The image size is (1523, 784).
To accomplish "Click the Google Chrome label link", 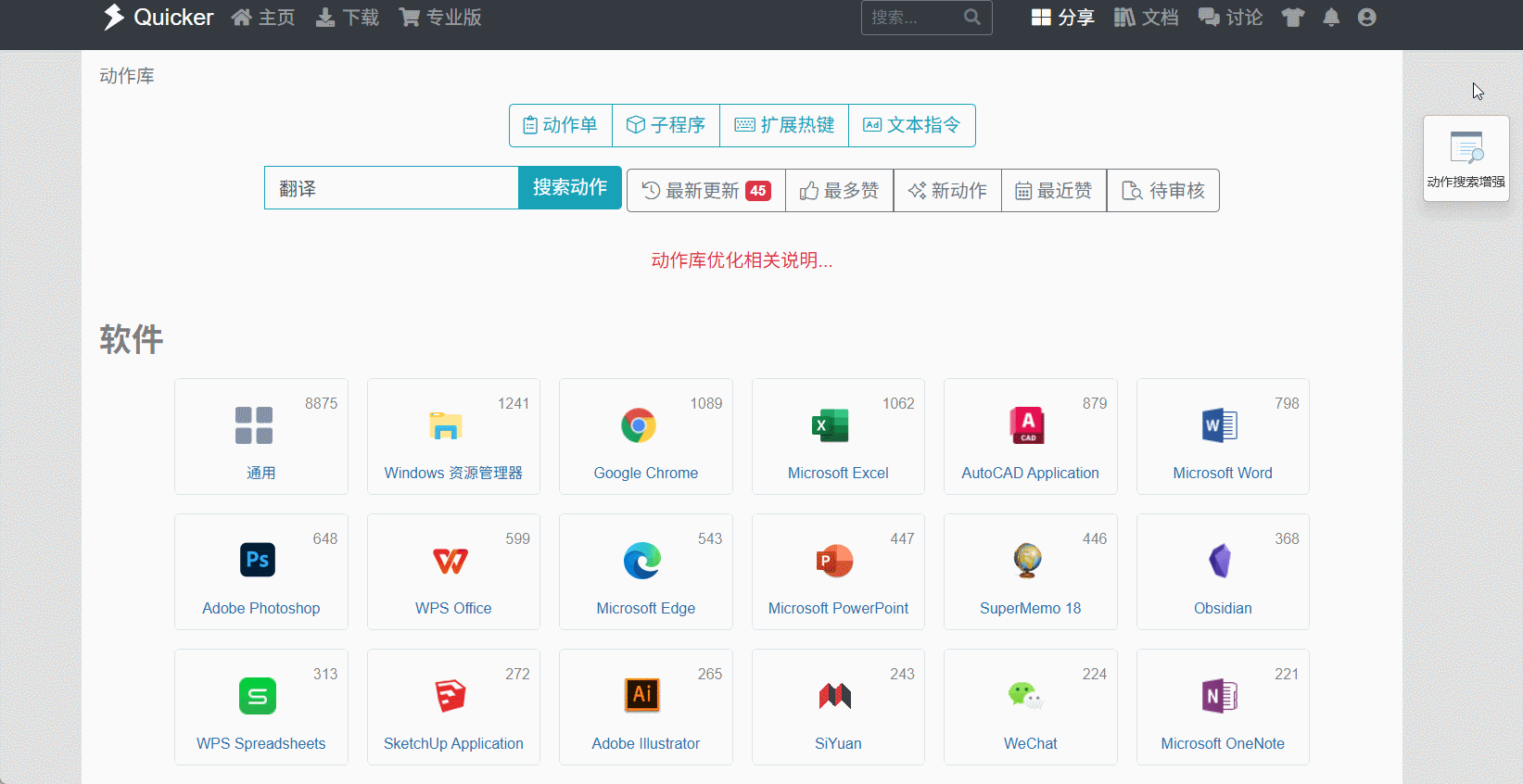I will click(646, 473).
